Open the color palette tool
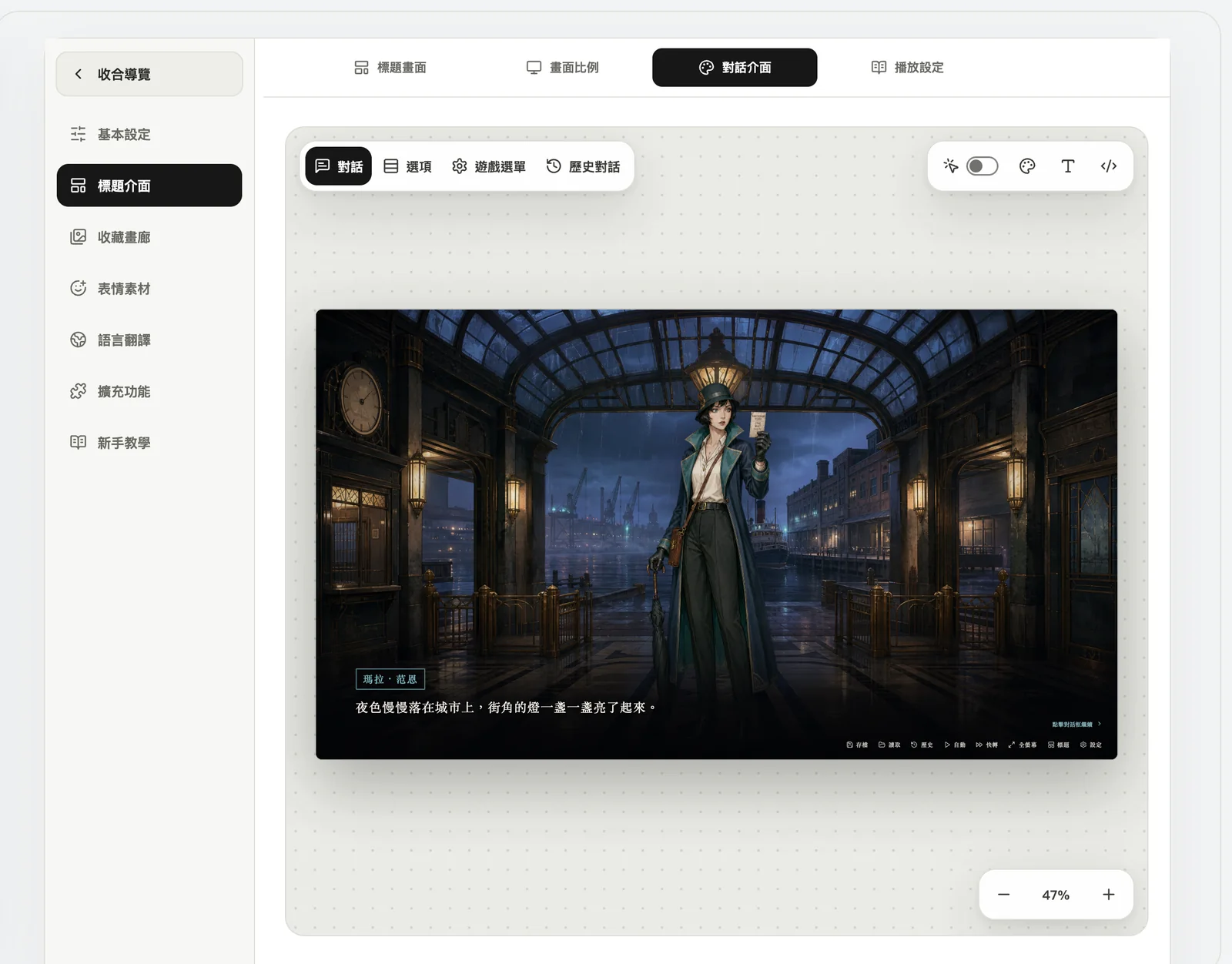This screenshot has width=1232, height=964. click(1027, 166)
